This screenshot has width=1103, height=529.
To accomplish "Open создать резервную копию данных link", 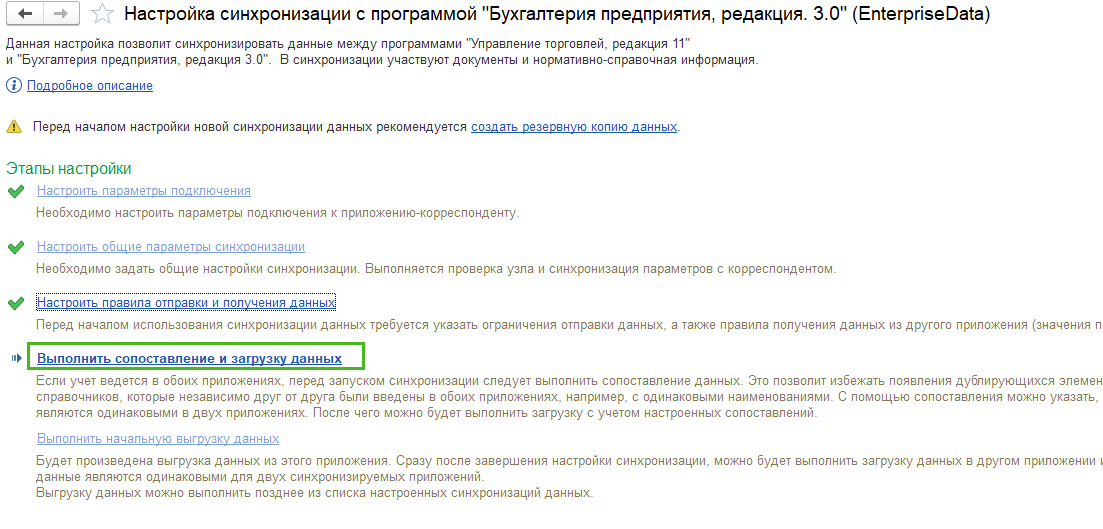I will click(x=574, y=127).
